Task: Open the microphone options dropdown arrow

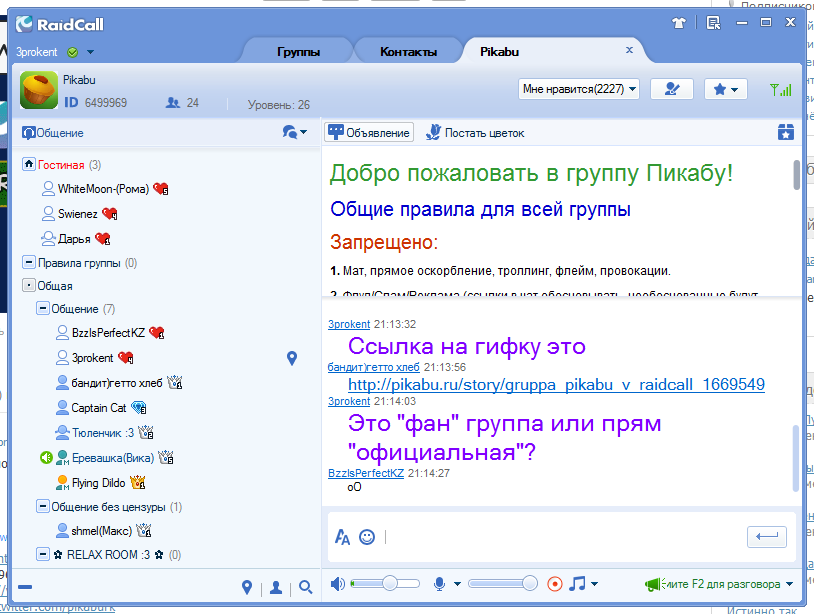Action: 457,584
